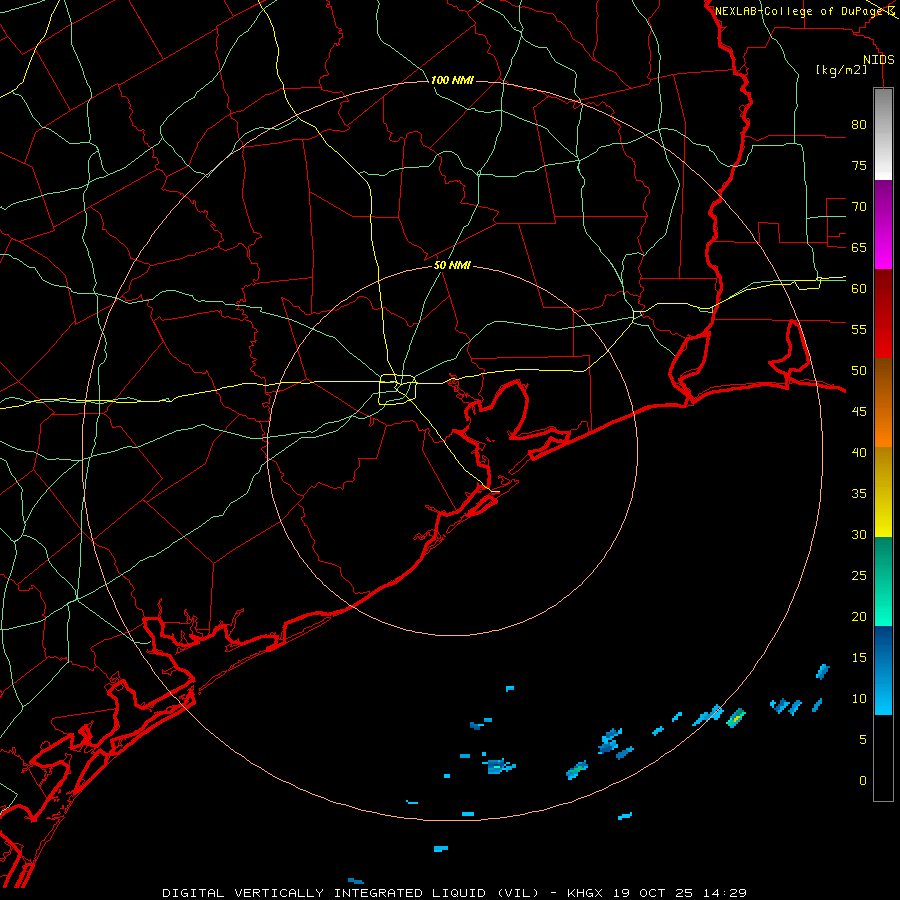Viewport: 900px width, 900px height.
Task: Click the 30 value on the VIL scale
Action: pos(859,534)
